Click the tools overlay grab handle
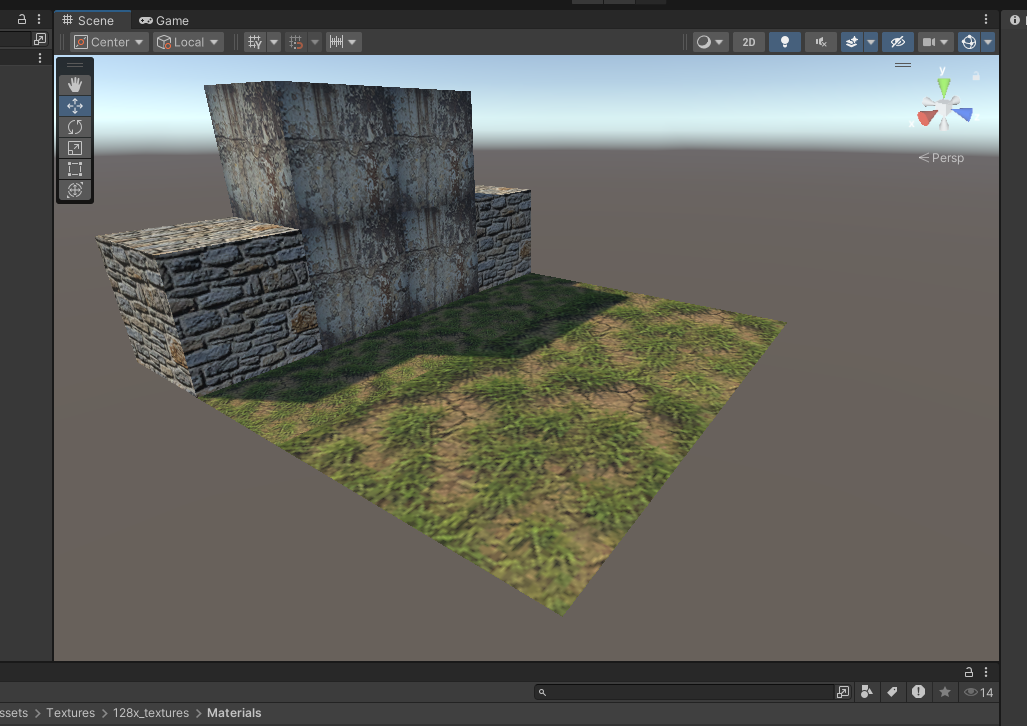Screen dimensions: 1027x726 pos(75,65)
